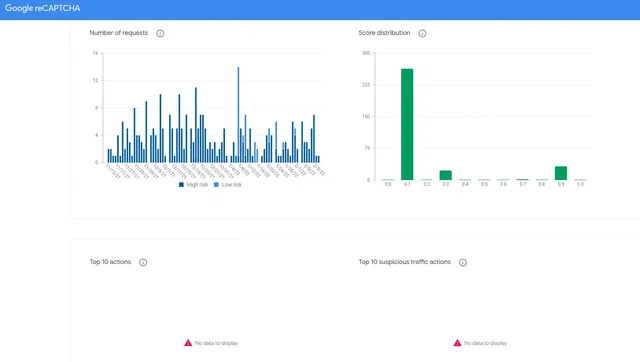Viewport: 640px width, 362px height.
Task: Click the Score distribution title
Action: (x=384, y=33)
